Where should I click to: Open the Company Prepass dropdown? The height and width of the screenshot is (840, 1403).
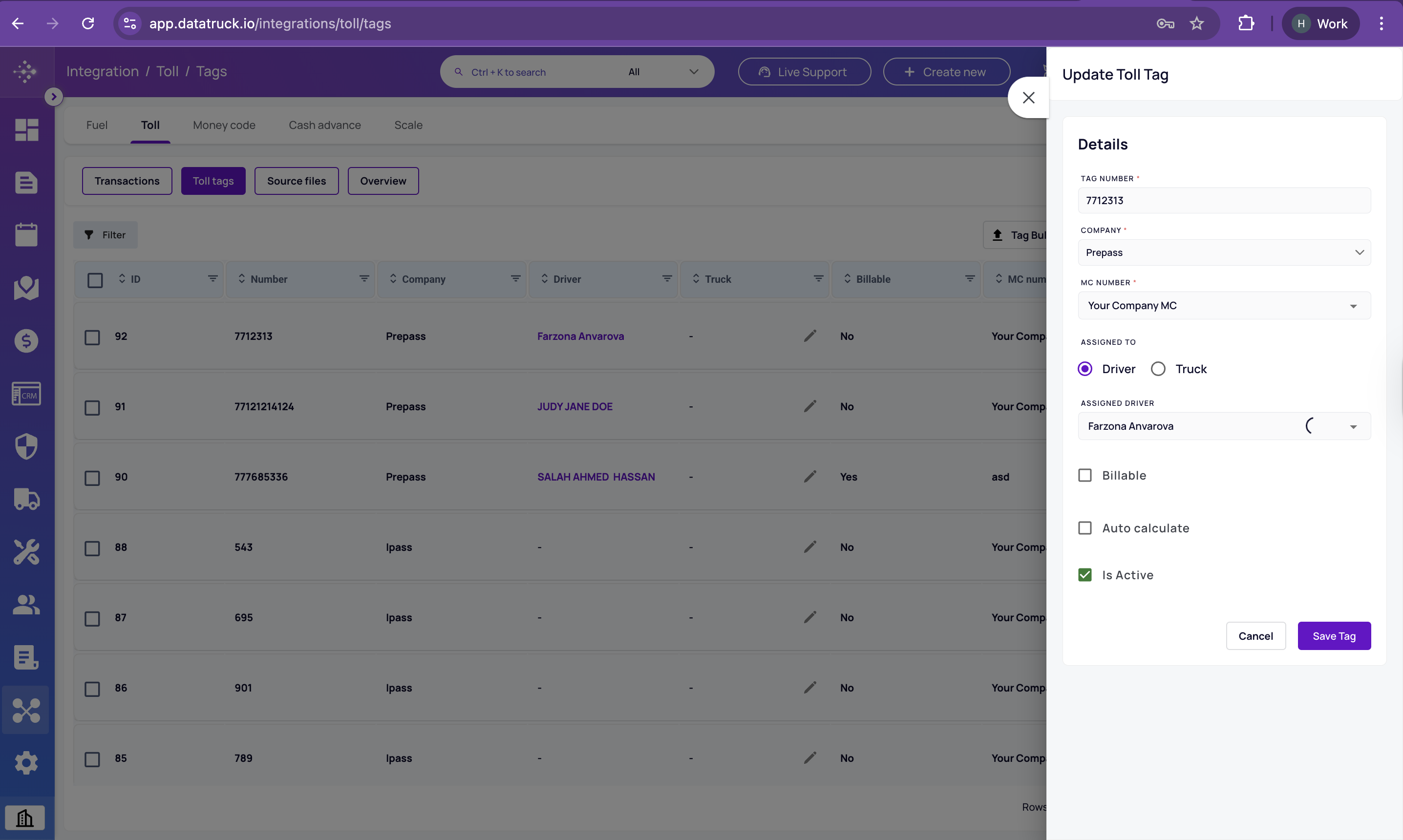click(1224, 252)
